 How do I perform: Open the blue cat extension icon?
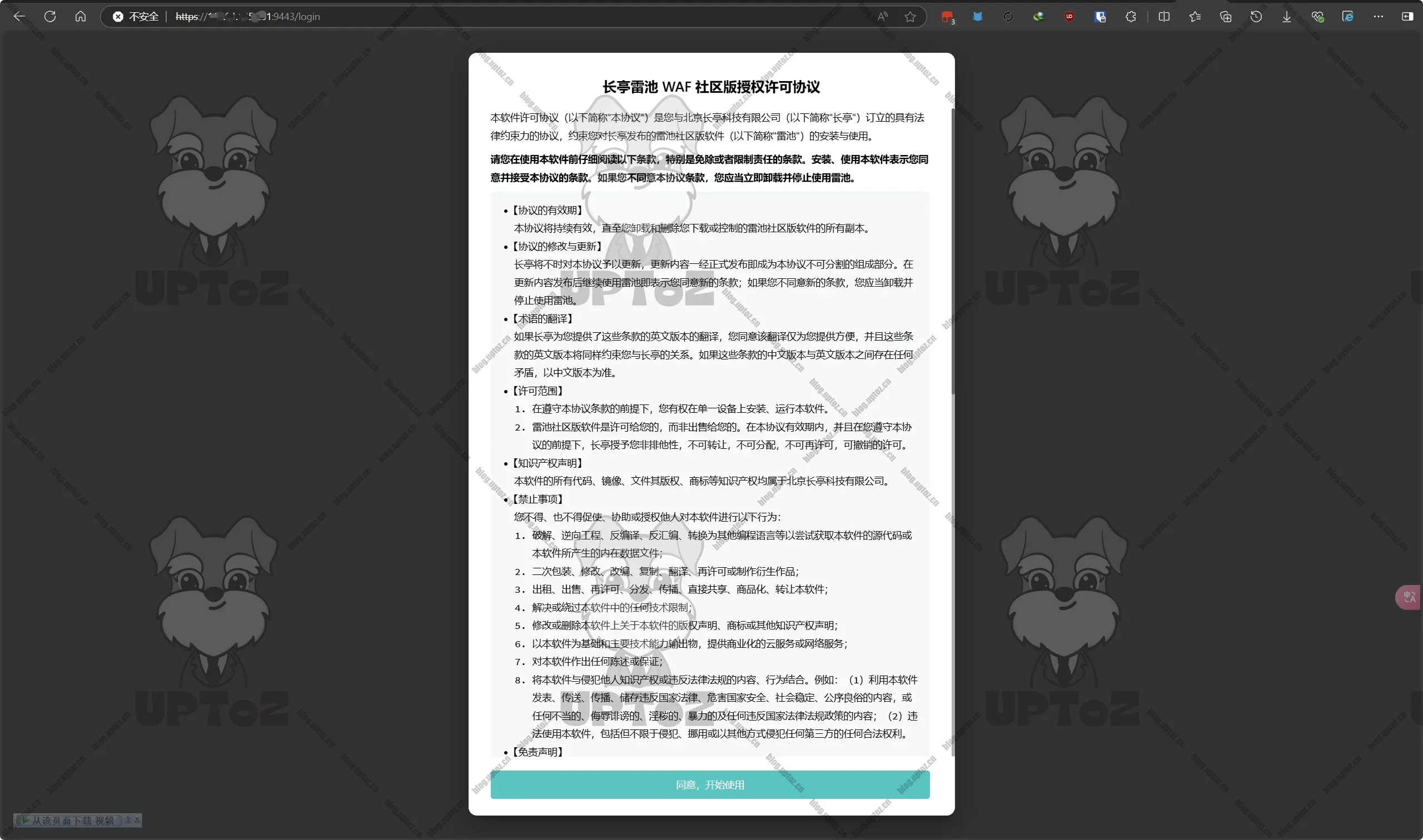tap(978, 17)
